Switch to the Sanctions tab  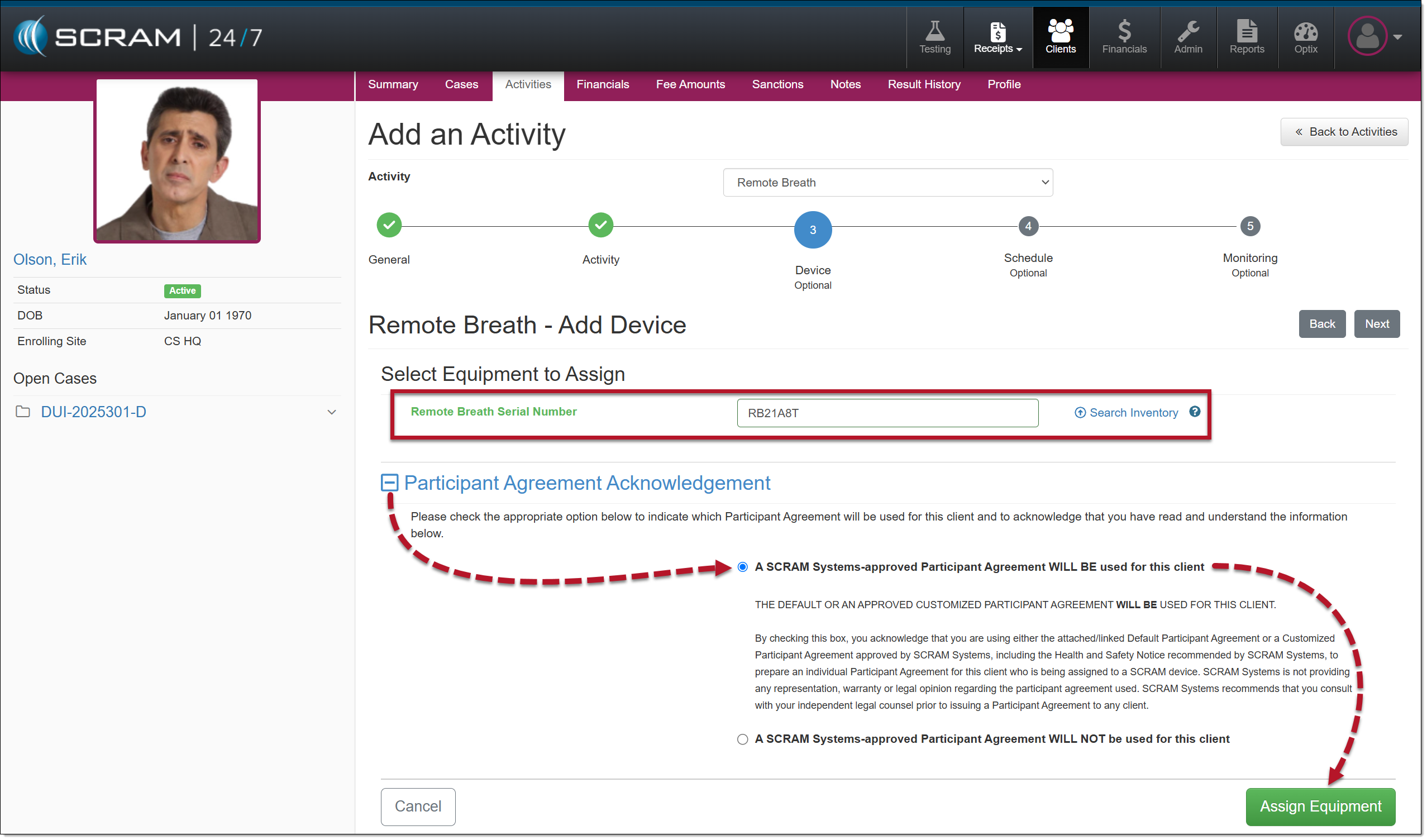(x=779, y=84)
